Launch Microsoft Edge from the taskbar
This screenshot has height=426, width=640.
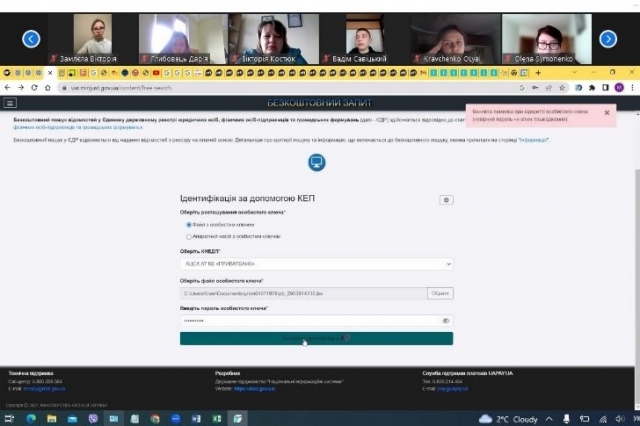[31, 419]
